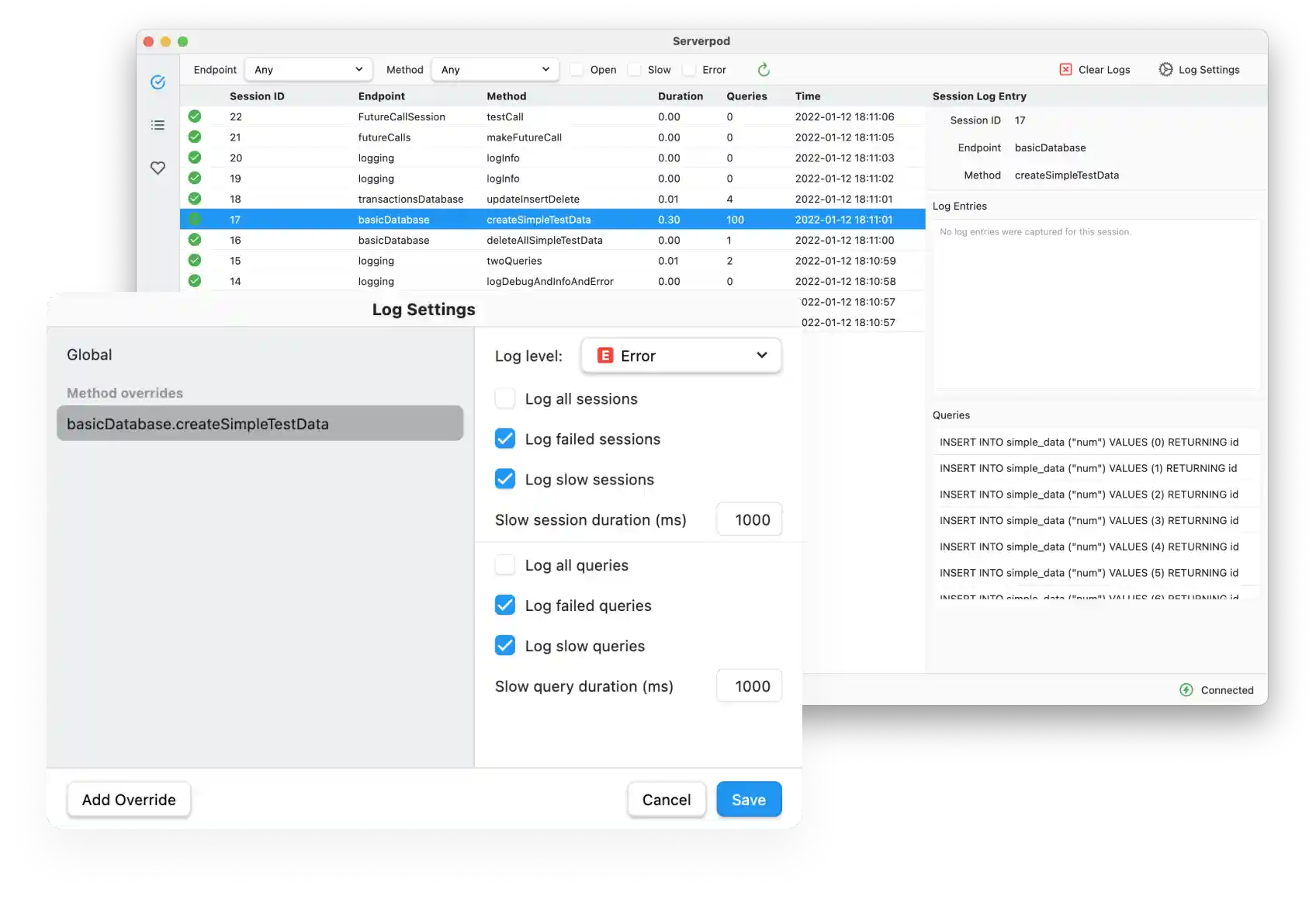Toggle the Error filter checkbox
Screen dimensions: 1316x899
[x=689, y=70]
